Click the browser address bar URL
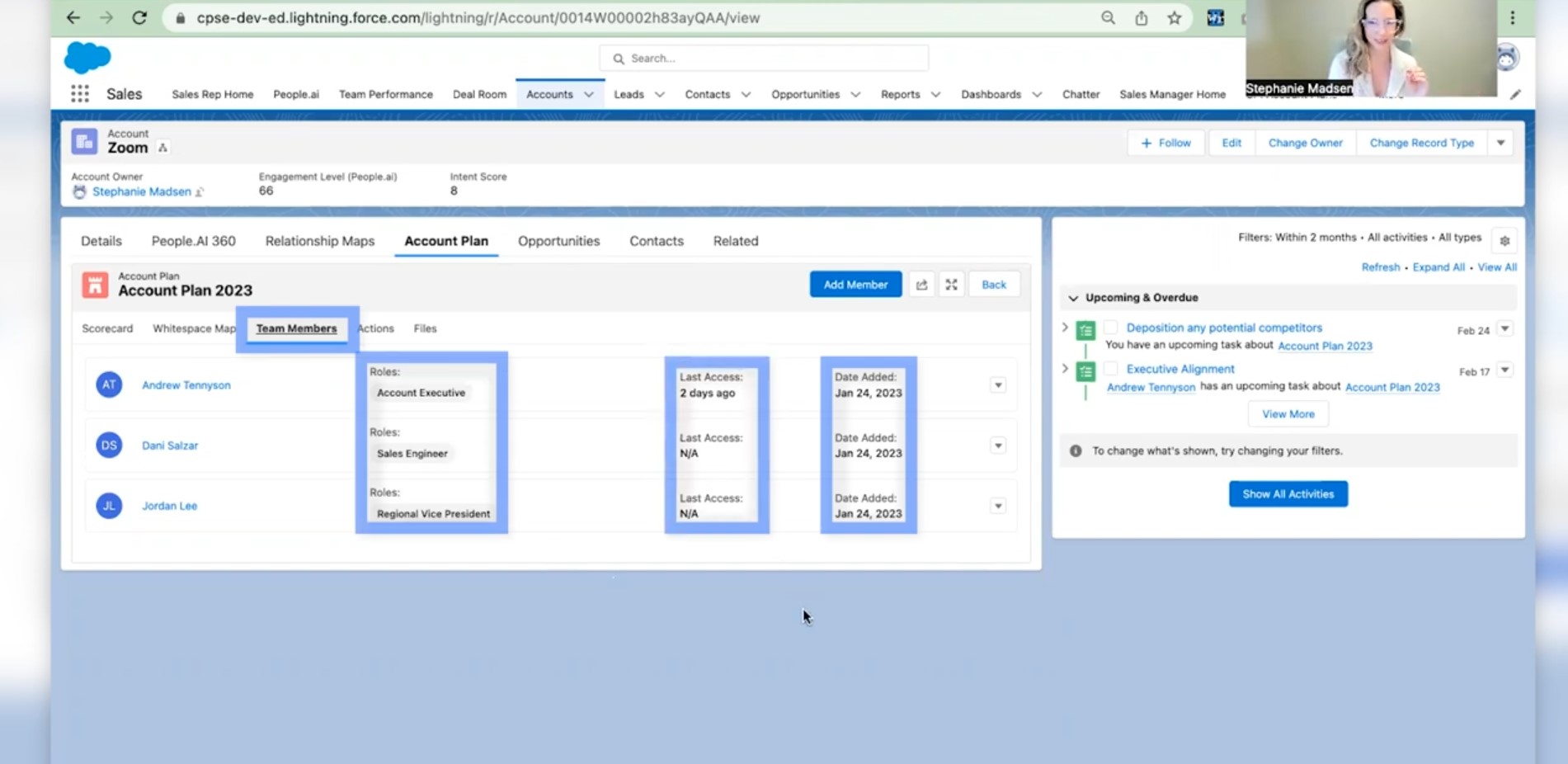Viewport: 1568px width, 764px height. click(478, 17)
